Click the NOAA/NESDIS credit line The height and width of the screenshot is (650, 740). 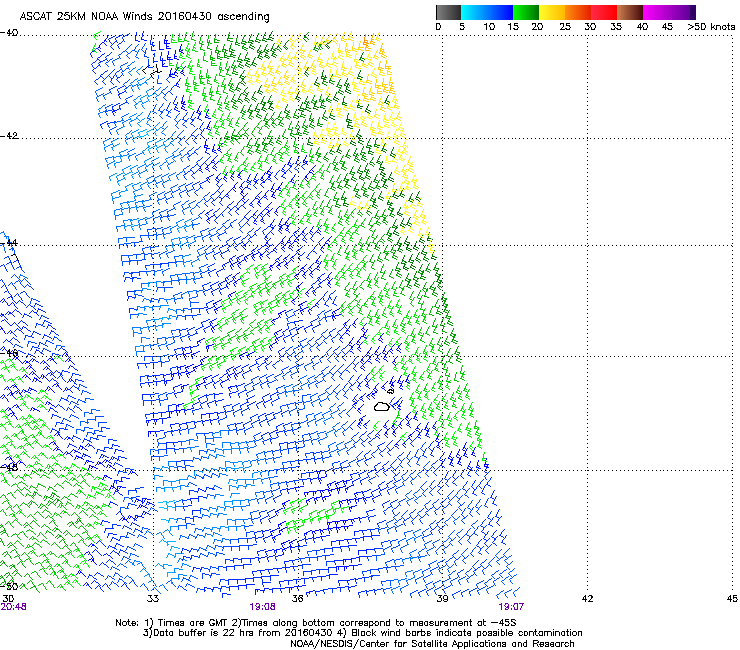coord(432,644)
